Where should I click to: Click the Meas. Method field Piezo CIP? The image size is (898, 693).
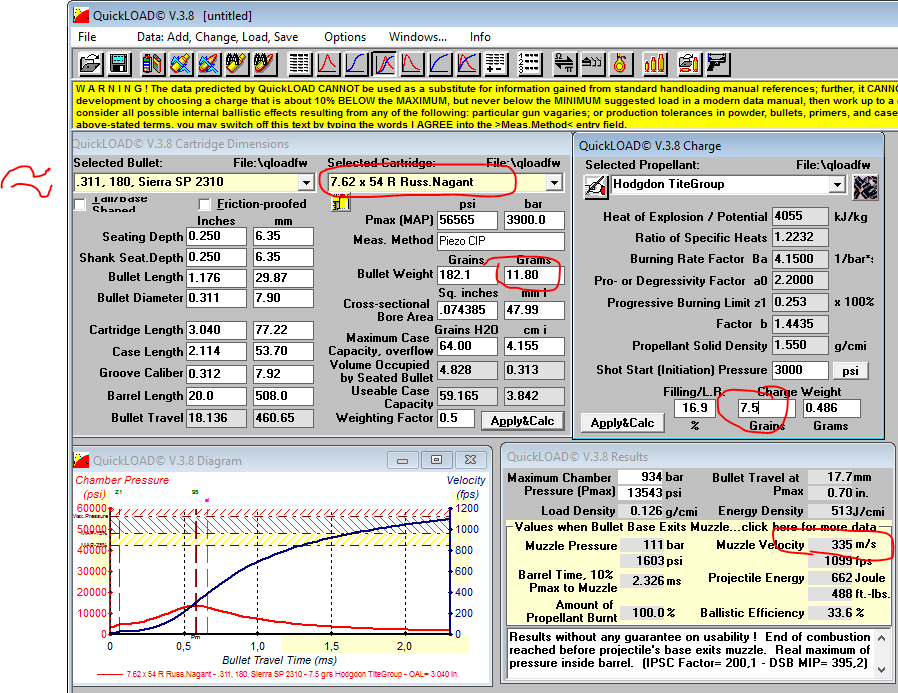501,241
